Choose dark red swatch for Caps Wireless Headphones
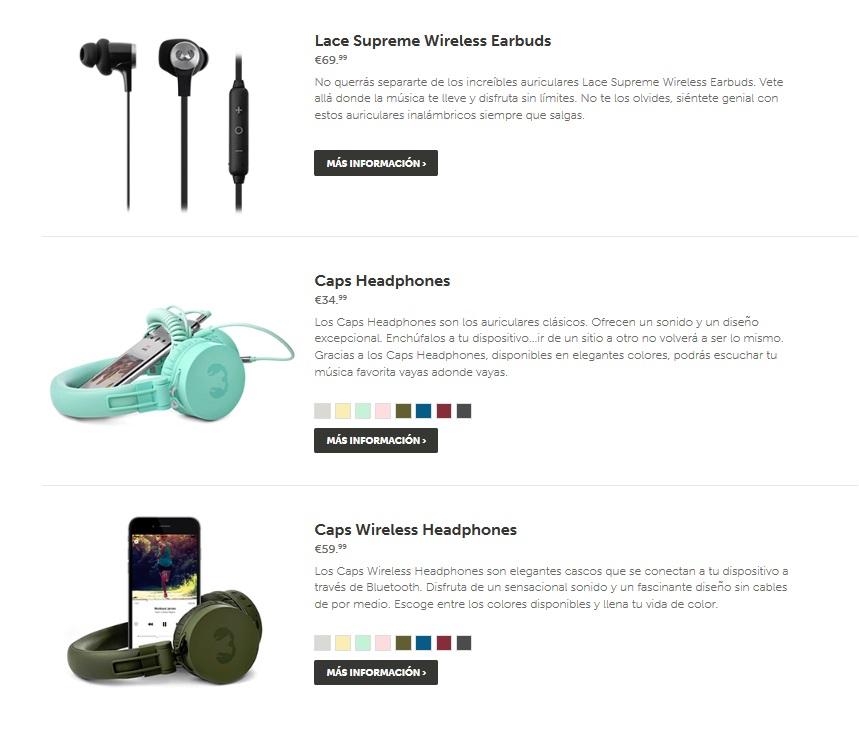 click(x=444, y=642)
